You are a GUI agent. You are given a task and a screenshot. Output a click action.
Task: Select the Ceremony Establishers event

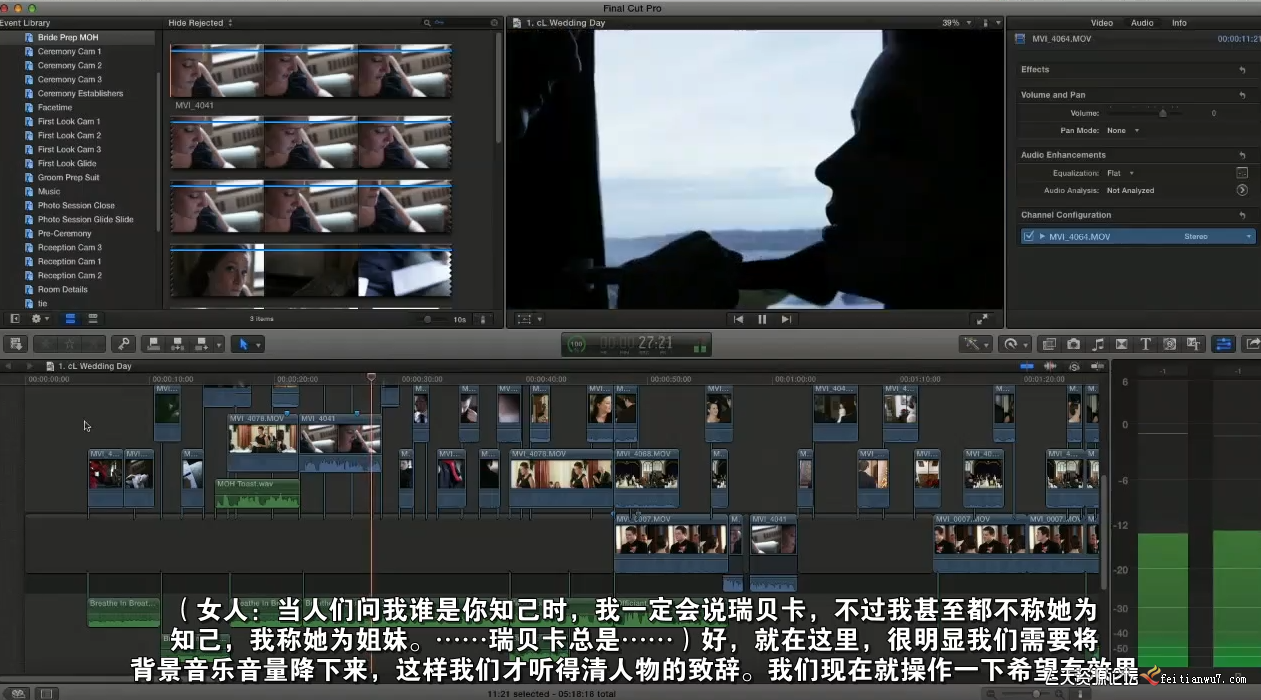pyautogui.click(x=79, y=93)
